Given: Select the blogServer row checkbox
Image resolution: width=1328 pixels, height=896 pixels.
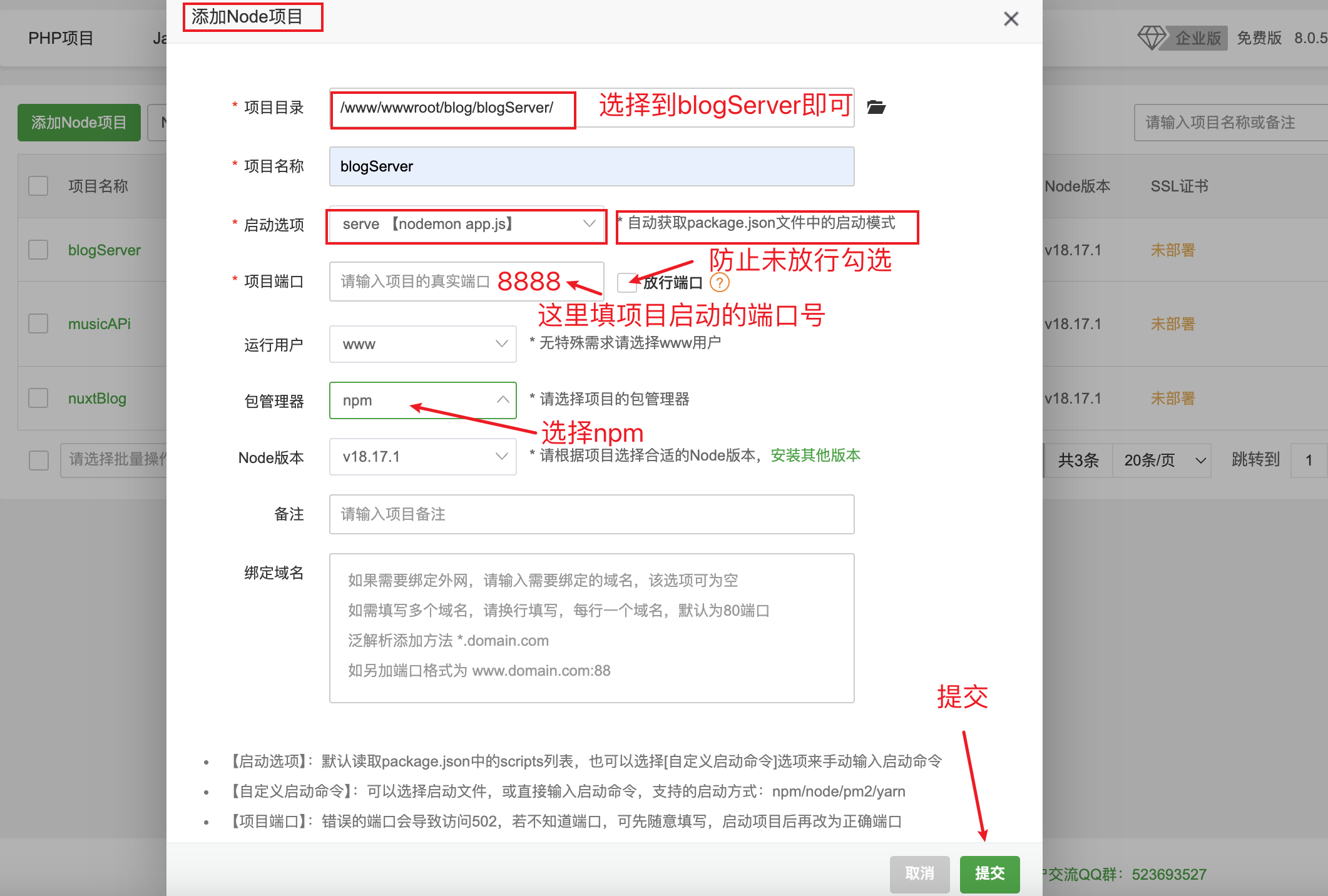Looking at the screenshot, I should point(38,250).
